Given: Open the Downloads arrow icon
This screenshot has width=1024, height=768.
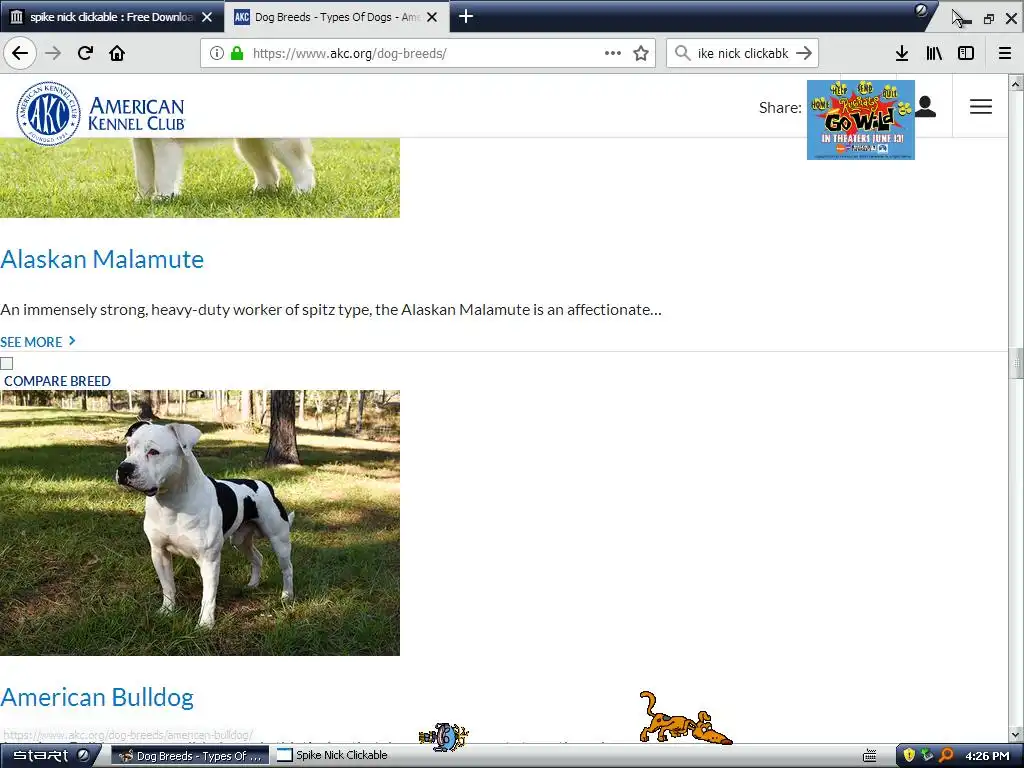Looking at the screenshot, I should pos(902,53).
